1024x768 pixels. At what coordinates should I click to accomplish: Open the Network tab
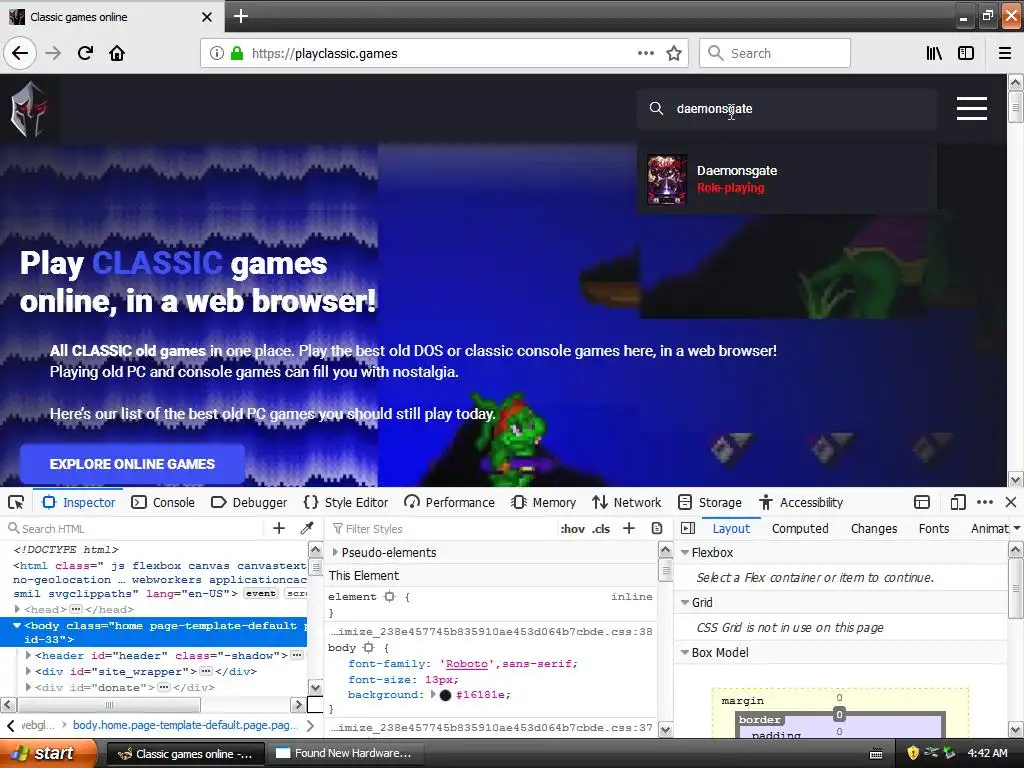coord(627,502)
